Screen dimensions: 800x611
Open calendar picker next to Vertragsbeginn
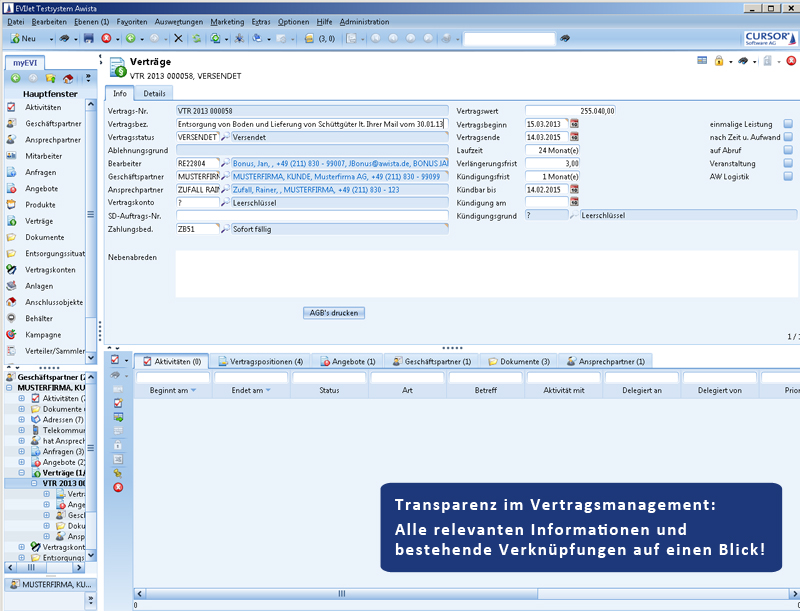point(575,124)
